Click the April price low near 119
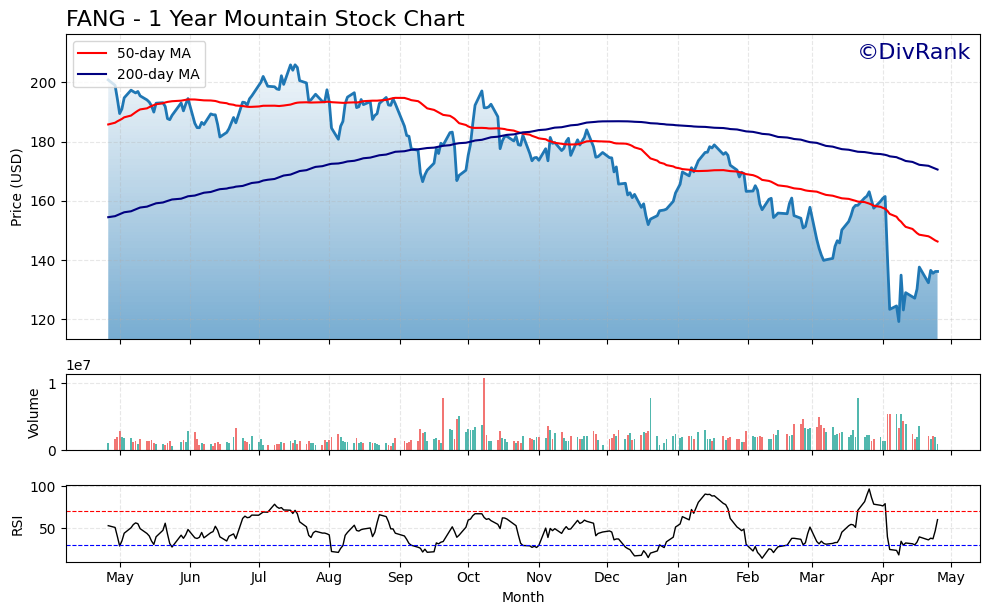This screenshot has width=989, height=615. point(899,321)
